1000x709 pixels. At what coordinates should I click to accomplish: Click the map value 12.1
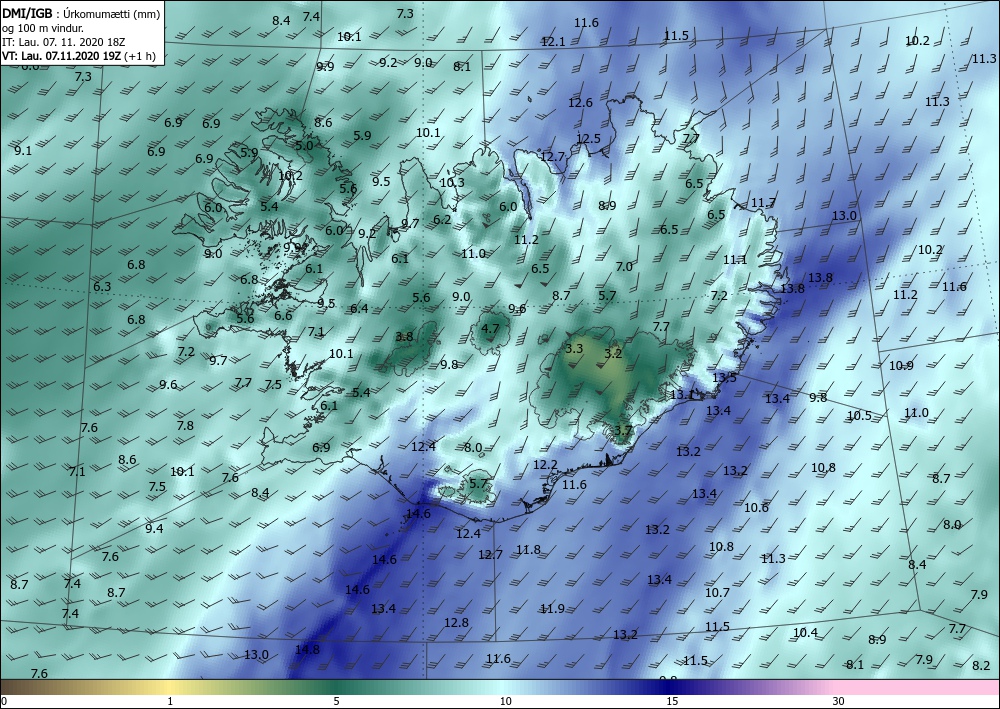coord(553,41)
